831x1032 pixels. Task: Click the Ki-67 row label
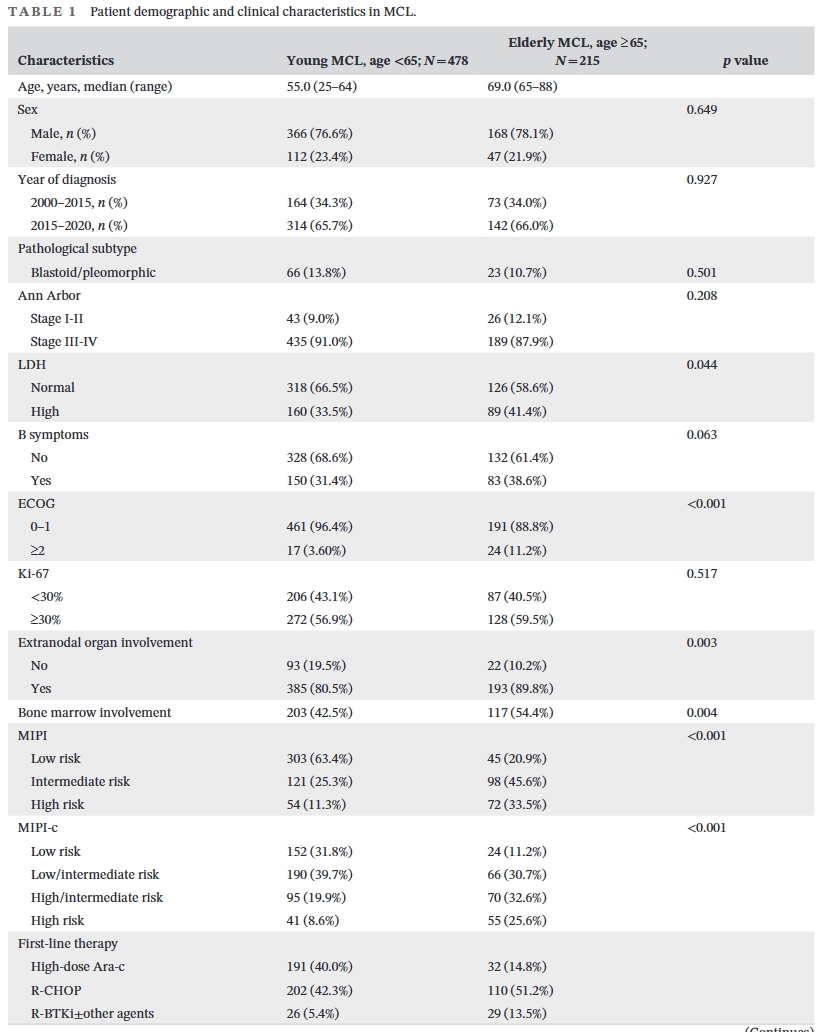35,574
